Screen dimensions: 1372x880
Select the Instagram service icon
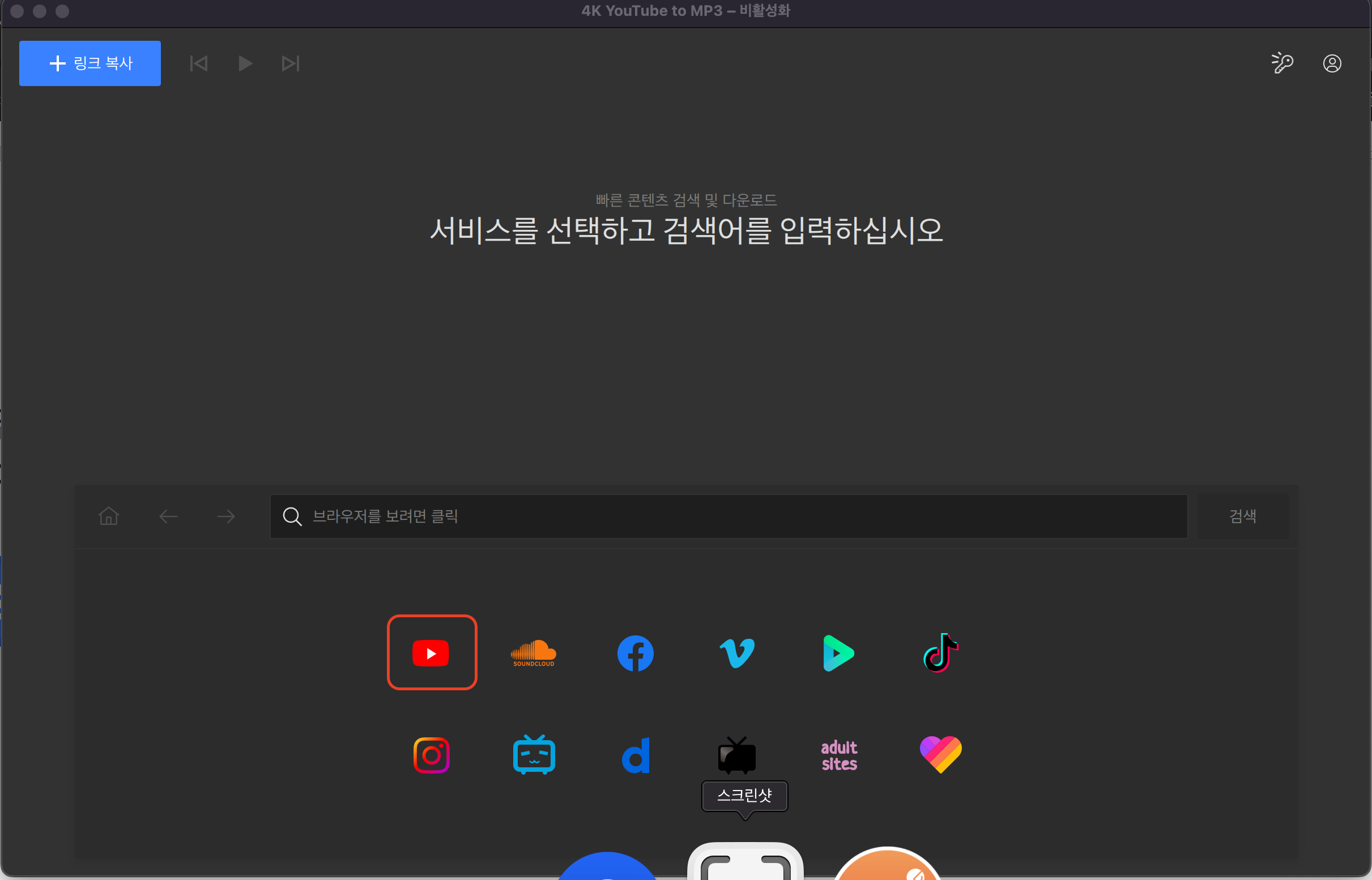coord(432,755)
